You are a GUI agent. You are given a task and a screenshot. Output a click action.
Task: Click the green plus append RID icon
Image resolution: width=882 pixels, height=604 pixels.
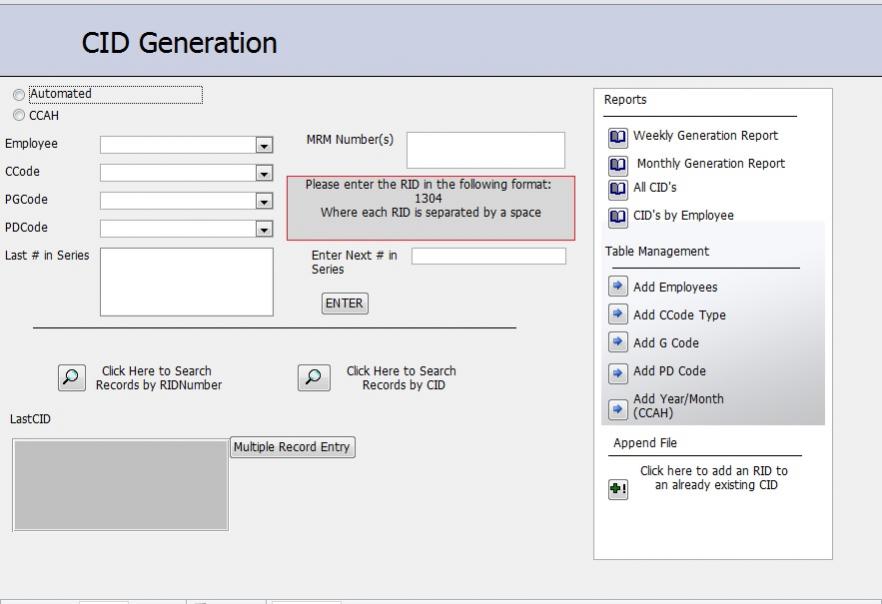point(618,489)
